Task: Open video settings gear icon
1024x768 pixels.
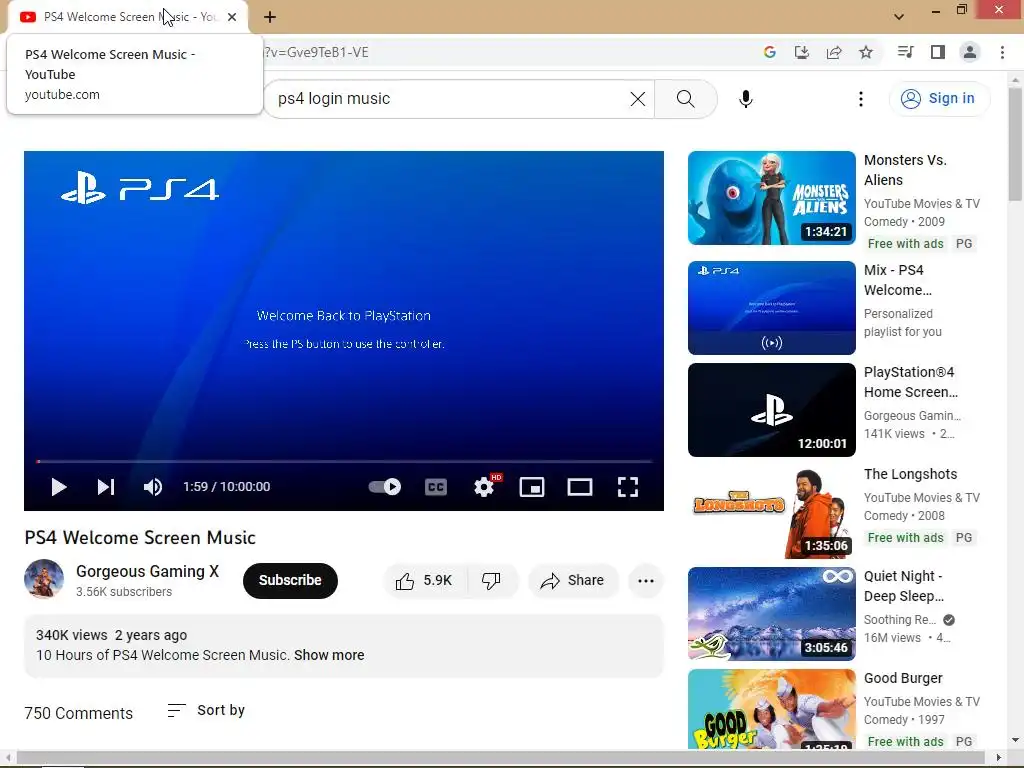Action: coord(484,487)
